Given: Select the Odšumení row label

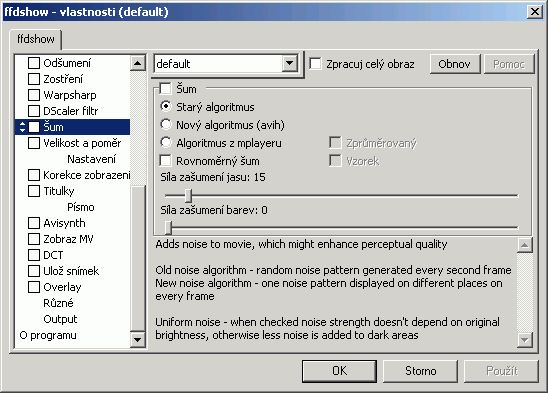Looking at the screenshot, I should [x=67, y=63].
